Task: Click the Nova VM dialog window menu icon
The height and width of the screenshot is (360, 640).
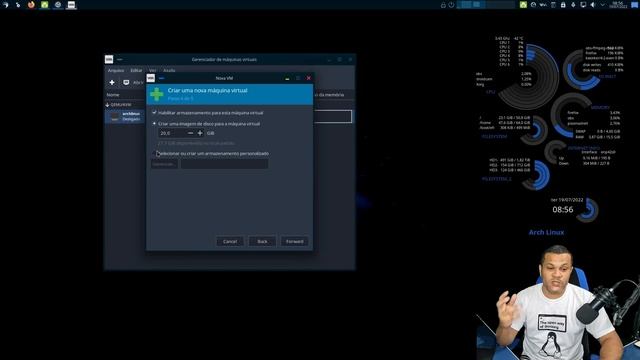Action: [x=151, y=78]
